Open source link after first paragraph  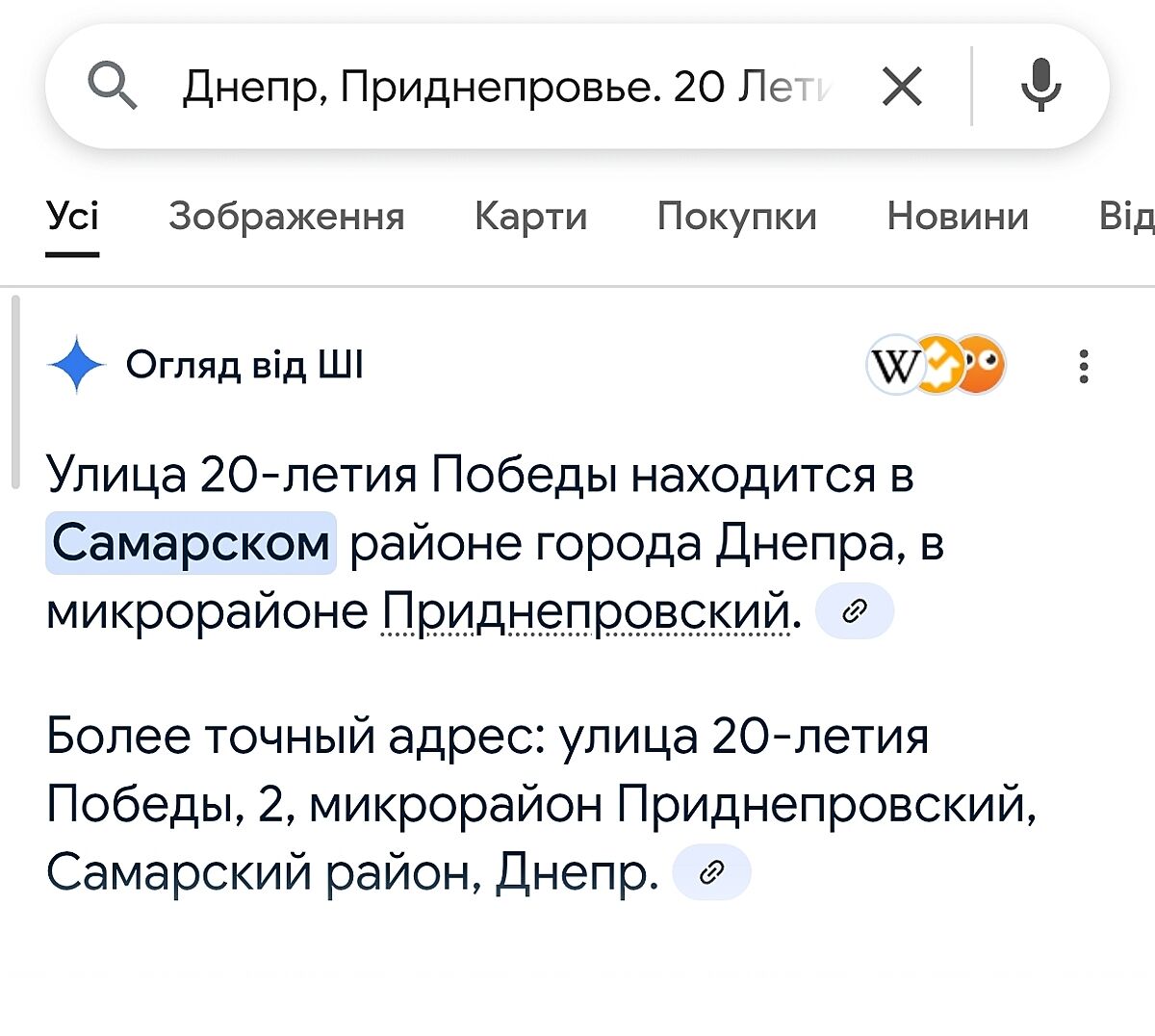click(x=854, y=611)
